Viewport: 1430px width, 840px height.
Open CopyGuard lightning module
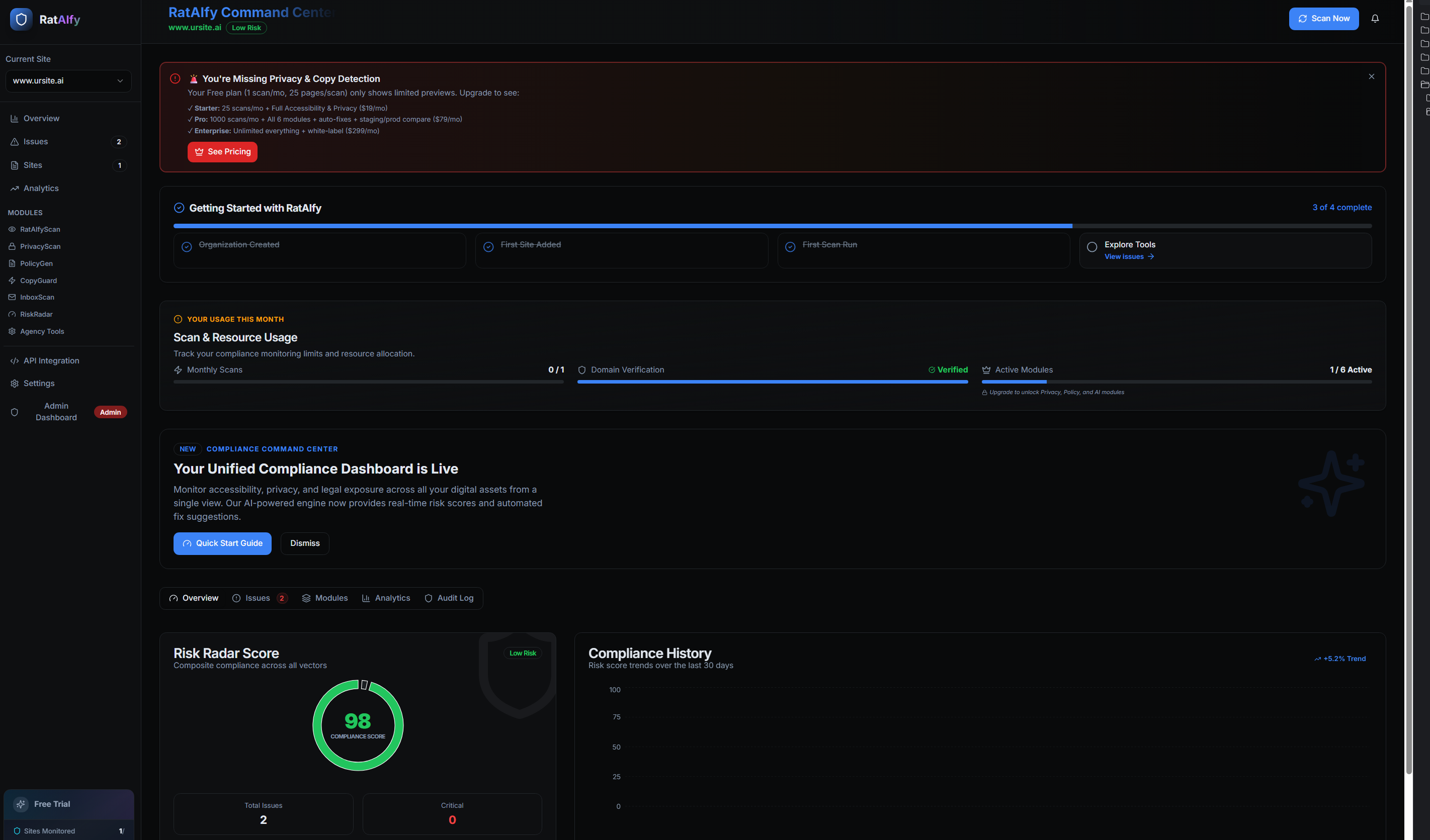[x=12, y=280]
